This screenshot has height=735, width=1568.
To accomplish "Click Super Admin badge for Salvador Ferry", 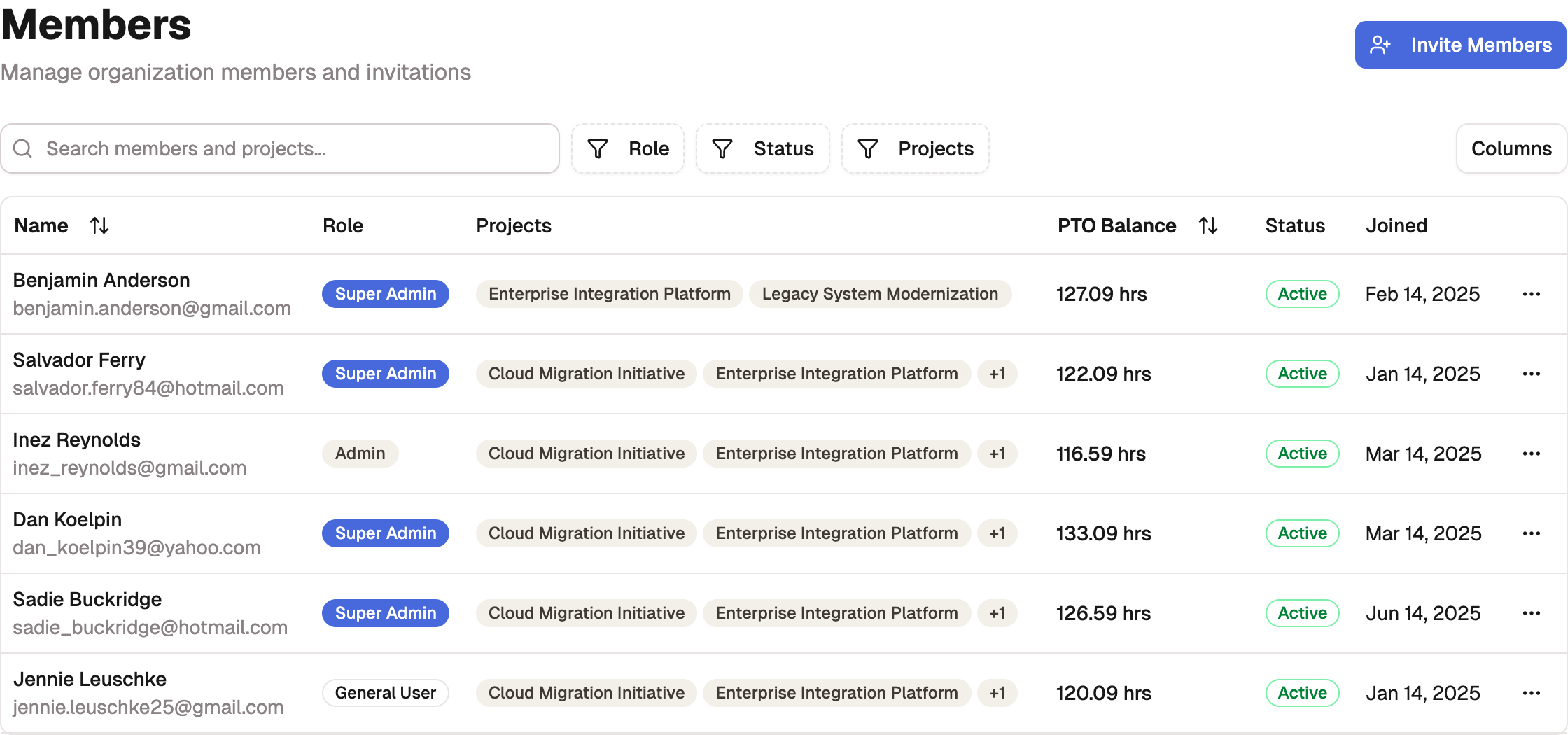I will (x=386, y=374).
